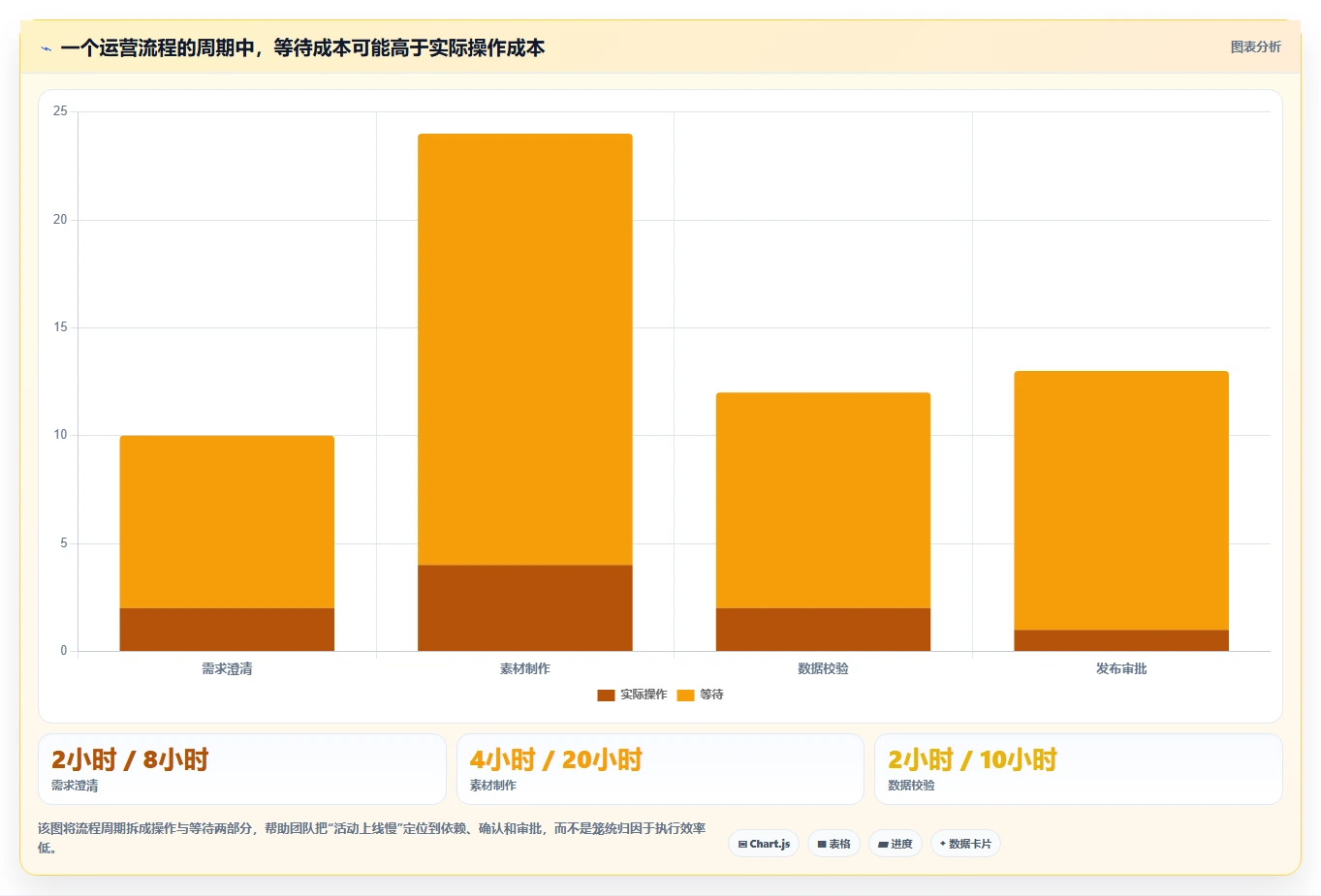Screen dimensions: 1321x896
Task: Toggle the 实际操作 legend label
Action: (644, 695)
